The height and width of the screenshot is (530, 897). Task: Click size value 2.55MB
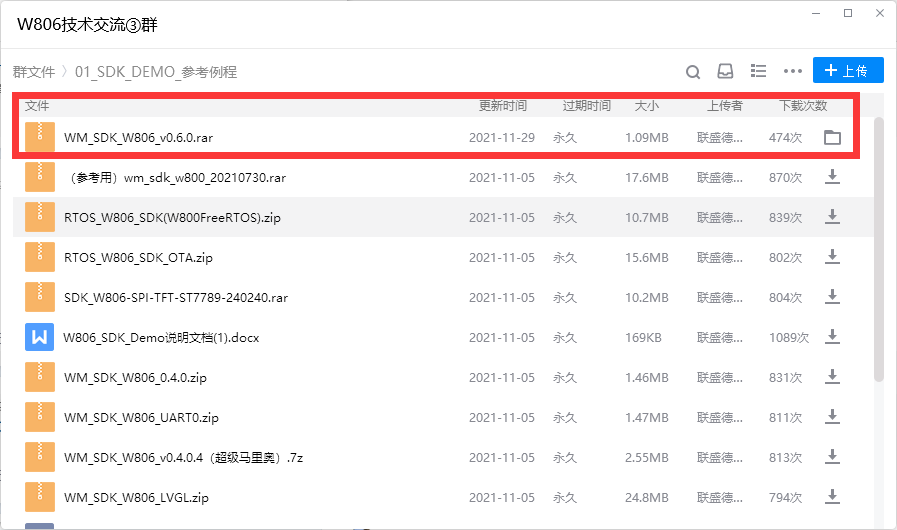point(646,458)
